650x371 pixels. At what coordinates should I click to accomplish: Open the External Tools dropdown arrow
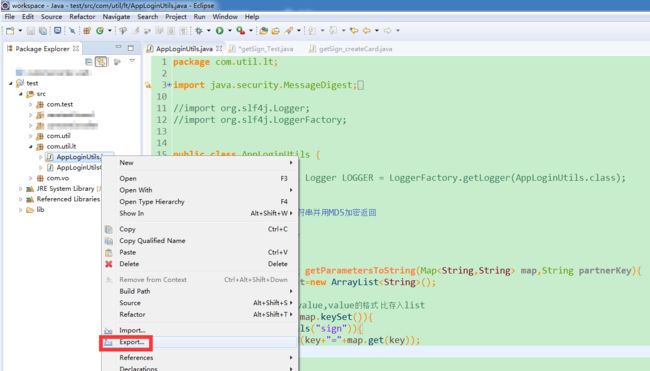tap(251, 31)
